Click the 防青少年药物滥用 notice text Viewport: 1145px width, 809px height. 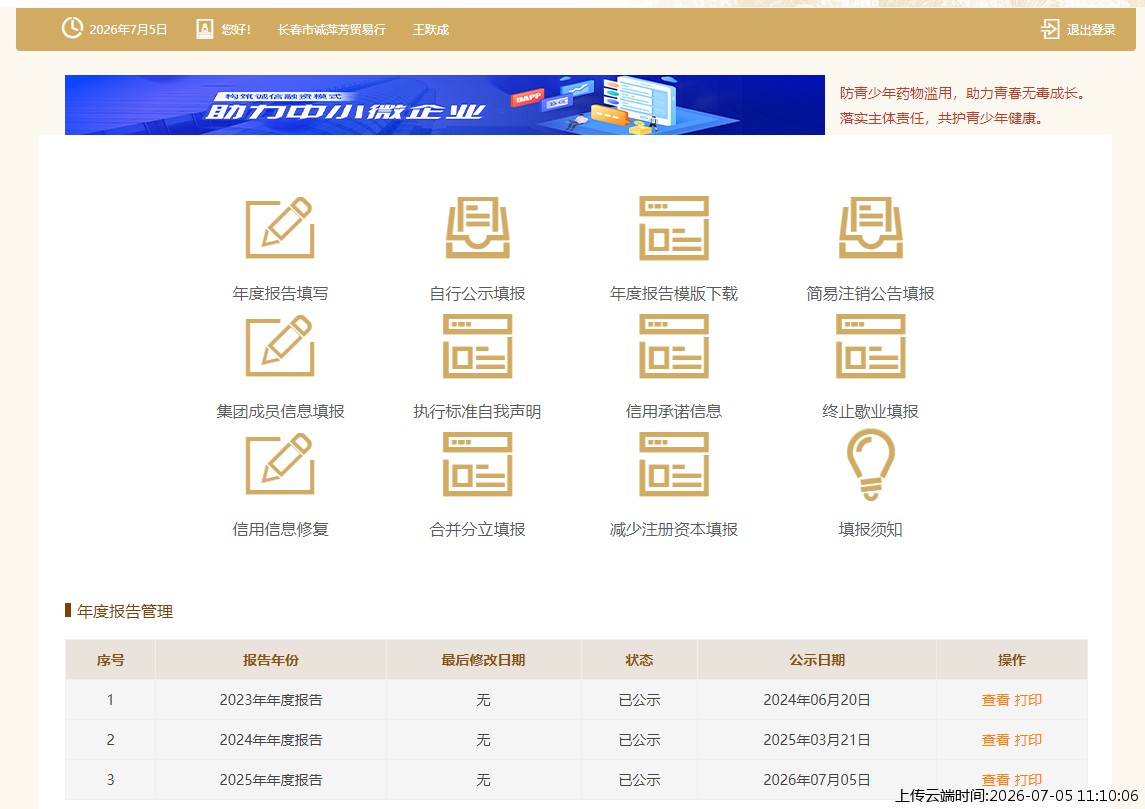point(964,93)
